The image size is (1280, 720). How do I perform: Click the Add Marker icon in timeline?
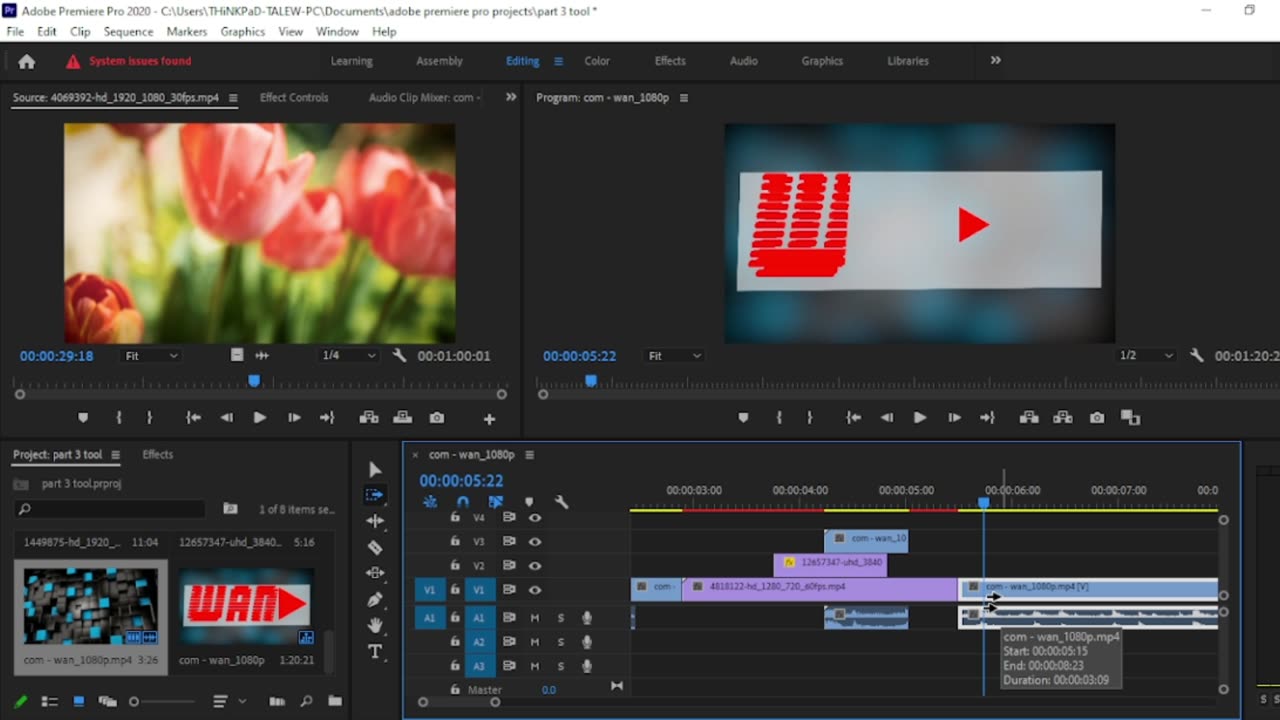pos(529,502)
